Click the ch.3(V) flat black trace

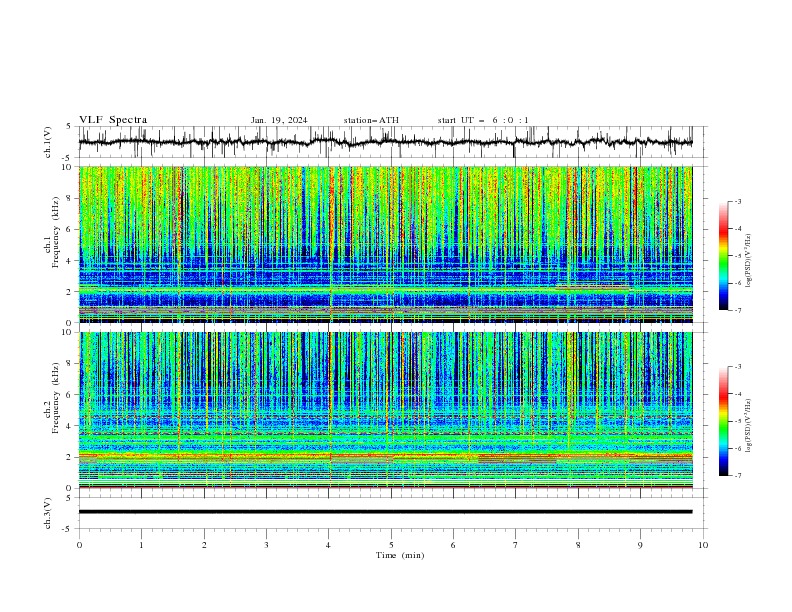pos(385,512)
